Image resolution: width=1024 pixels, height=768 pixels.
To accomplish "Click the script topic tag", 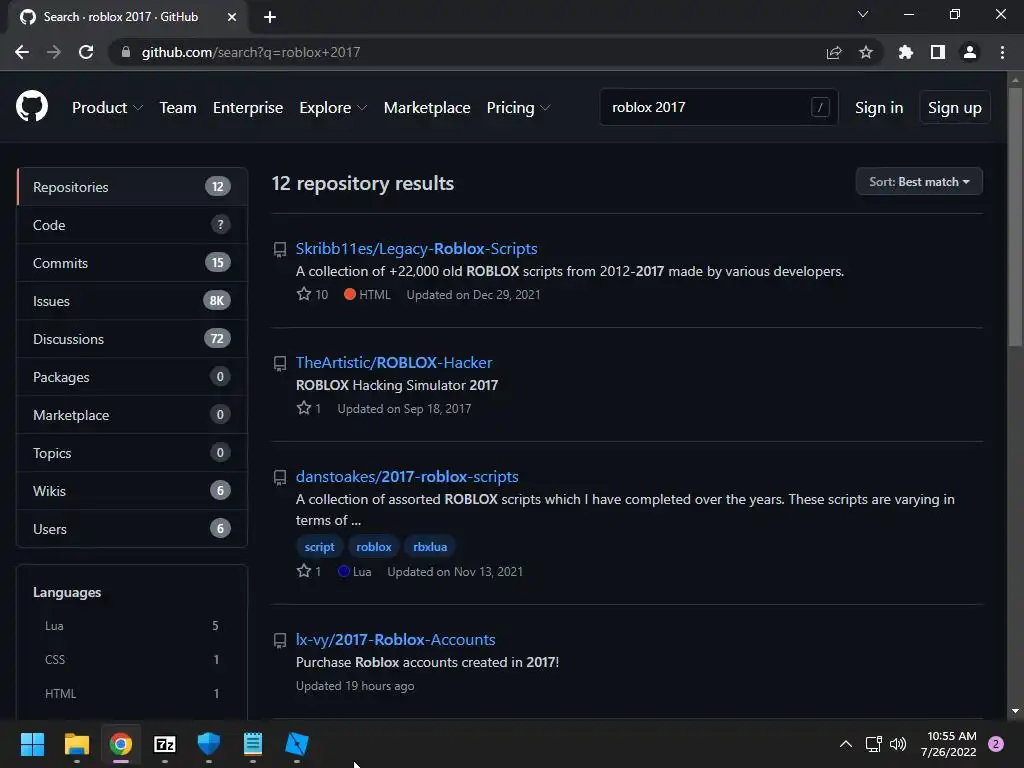I will (x=319, y=547).
